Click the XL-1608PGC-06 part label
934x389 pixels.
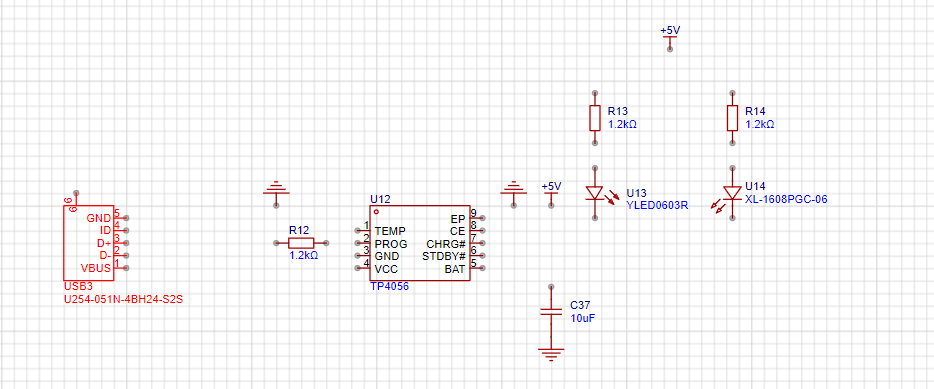click(786, 199)
